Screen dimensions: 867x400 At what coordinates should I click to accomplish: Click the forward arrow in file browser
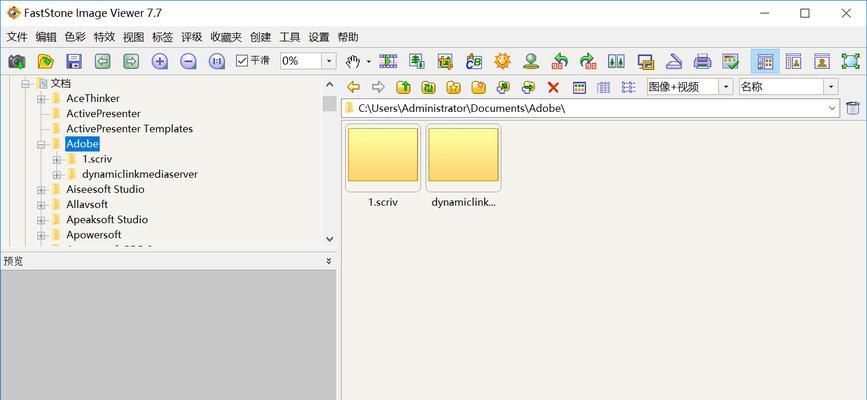(378, 87)
